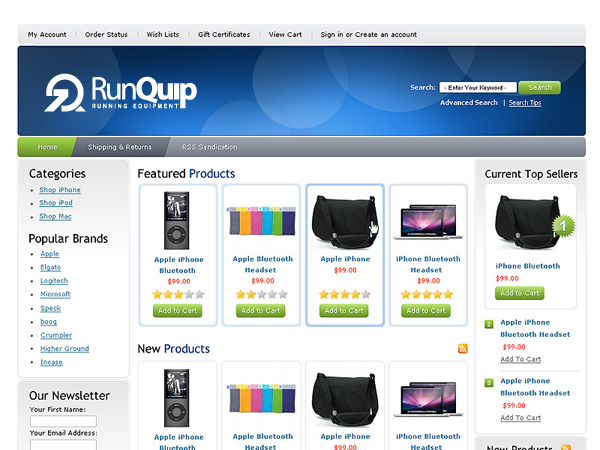
Task: Click the green number 2 rank icon
Action: pos(489,324)
